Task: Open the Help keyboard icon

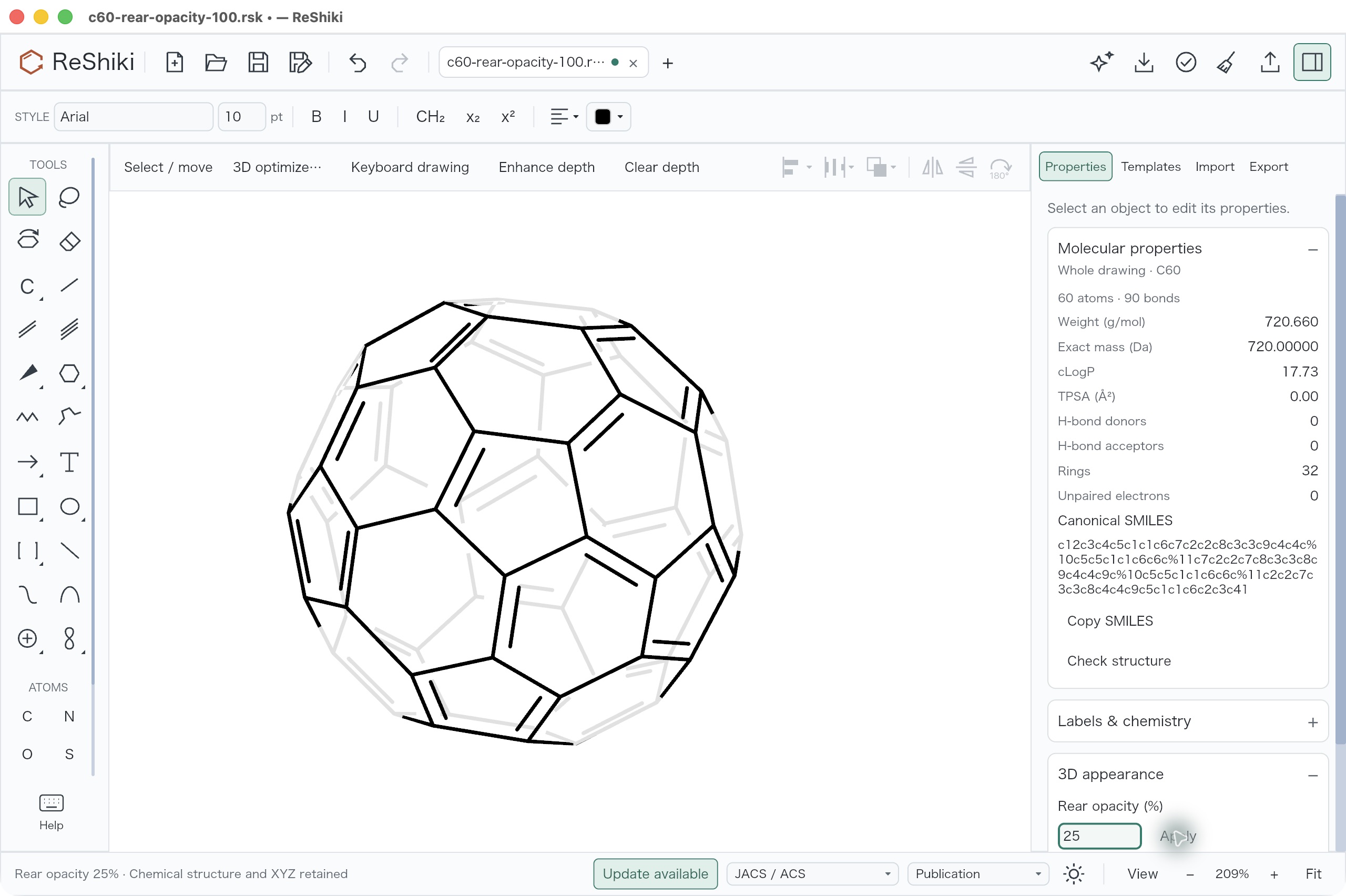Action: (52, 811)
